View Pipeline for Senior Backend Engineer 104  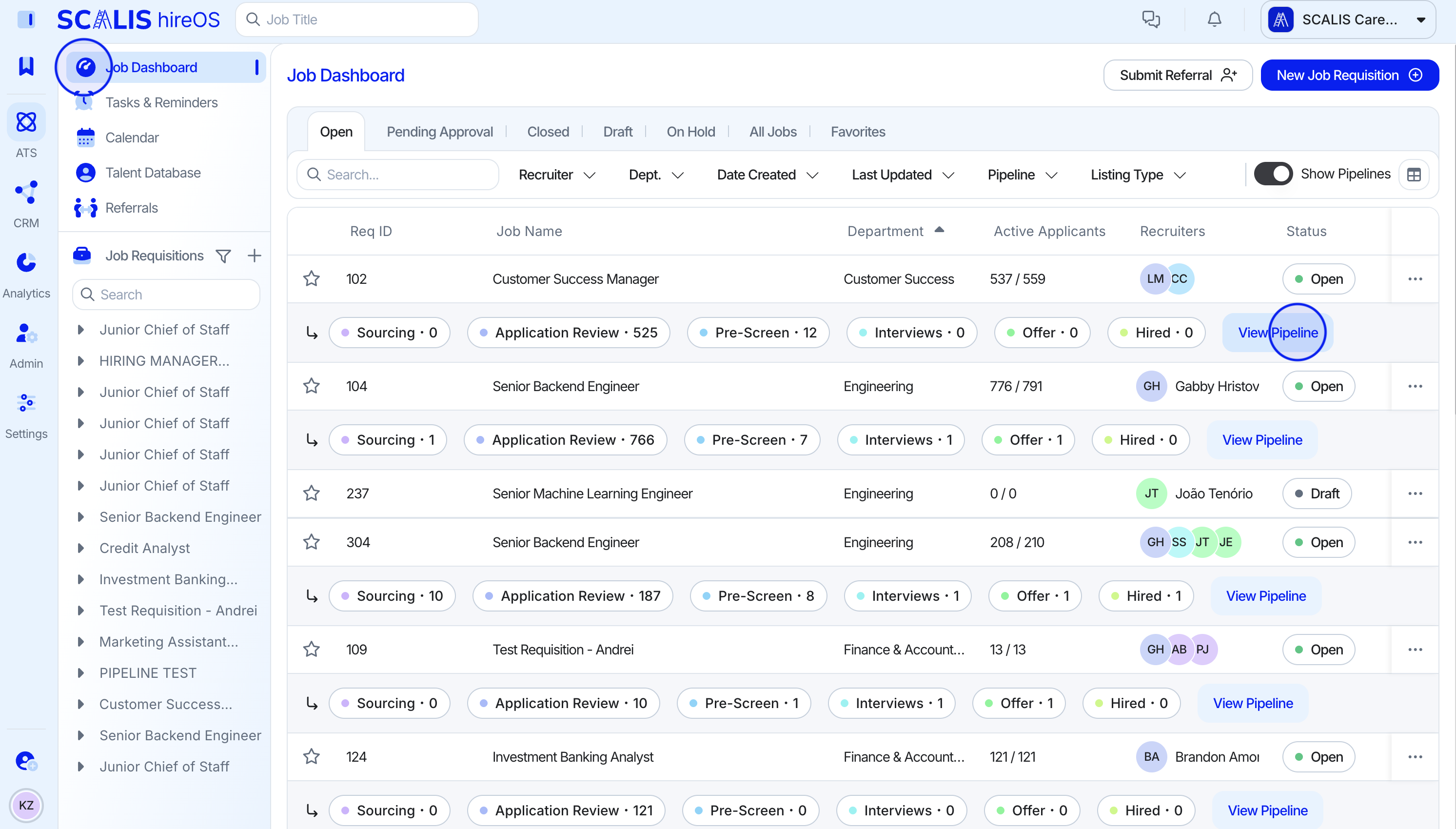1262,439
